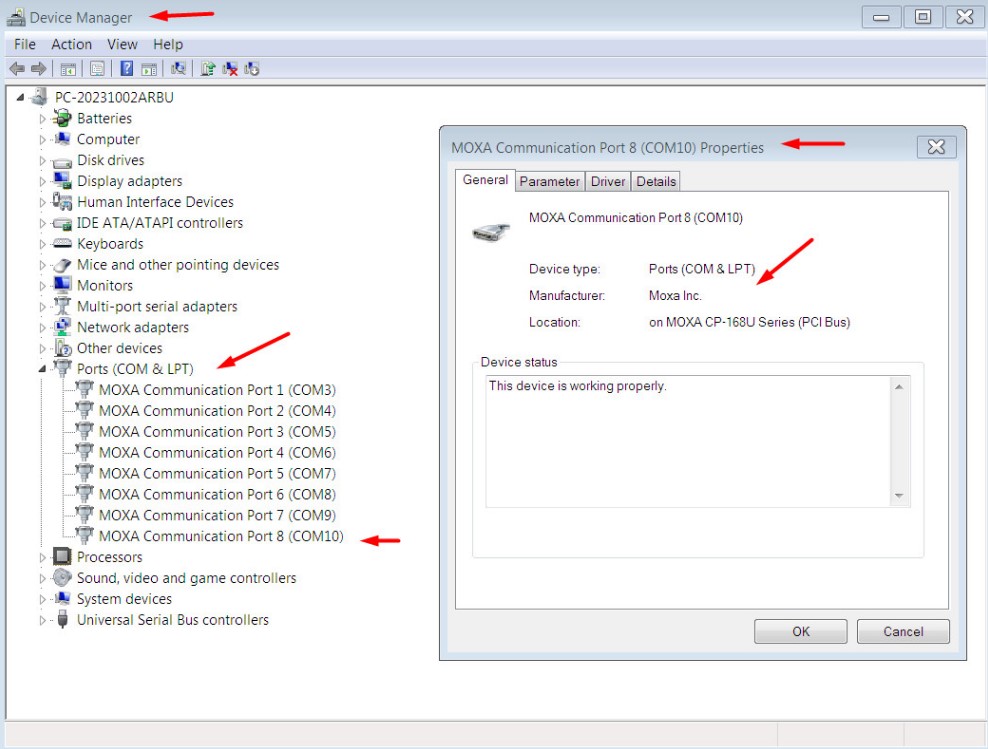The height and width of the screenshot is (749, 988).
Task: Switch to the Details tab
Action: click(655, 181)
